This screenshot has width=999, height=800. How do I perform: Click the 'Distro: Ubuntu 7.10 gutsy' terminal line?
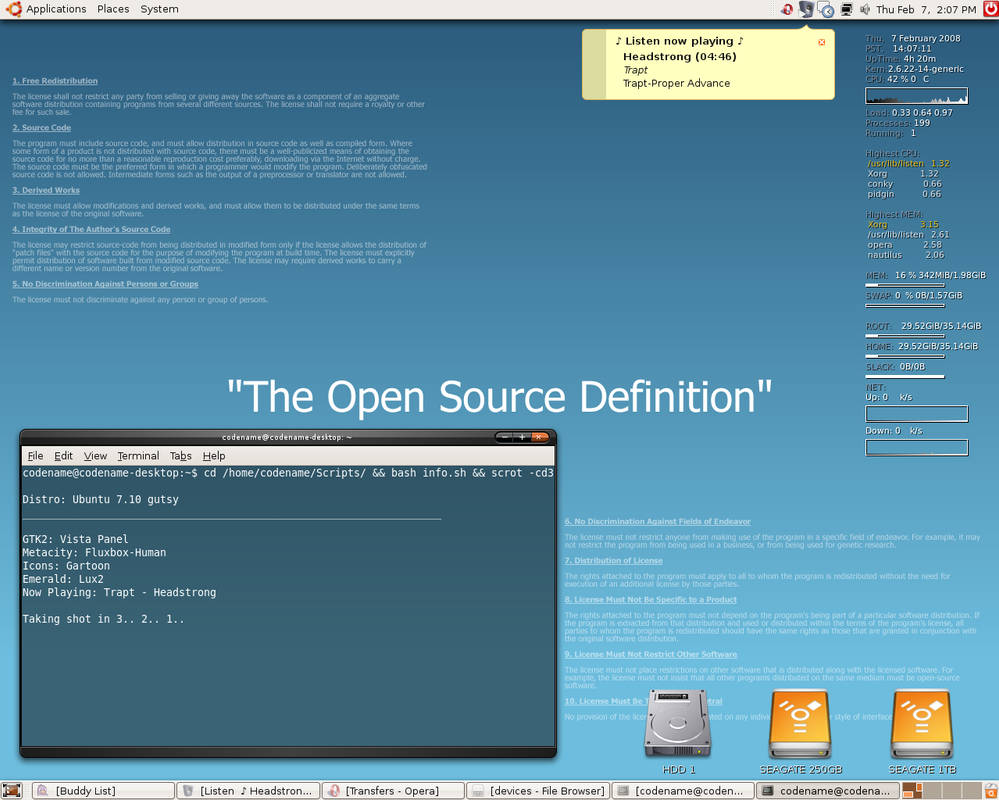tap(101, 499)
